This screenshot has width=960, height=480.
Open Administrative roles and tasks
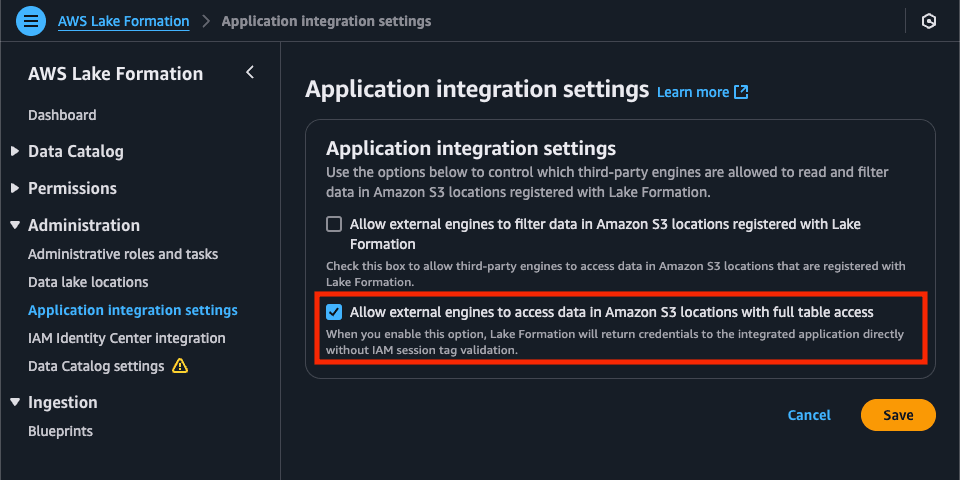[123, 254]
